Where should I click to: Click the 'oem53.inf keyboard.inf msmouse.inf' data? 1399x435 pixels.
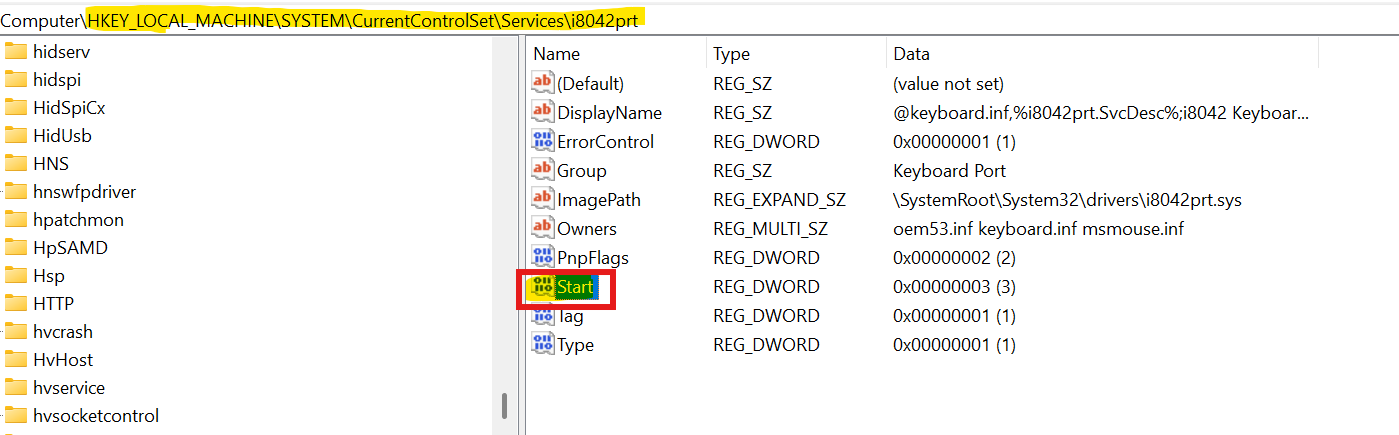tap(1038, 228)
